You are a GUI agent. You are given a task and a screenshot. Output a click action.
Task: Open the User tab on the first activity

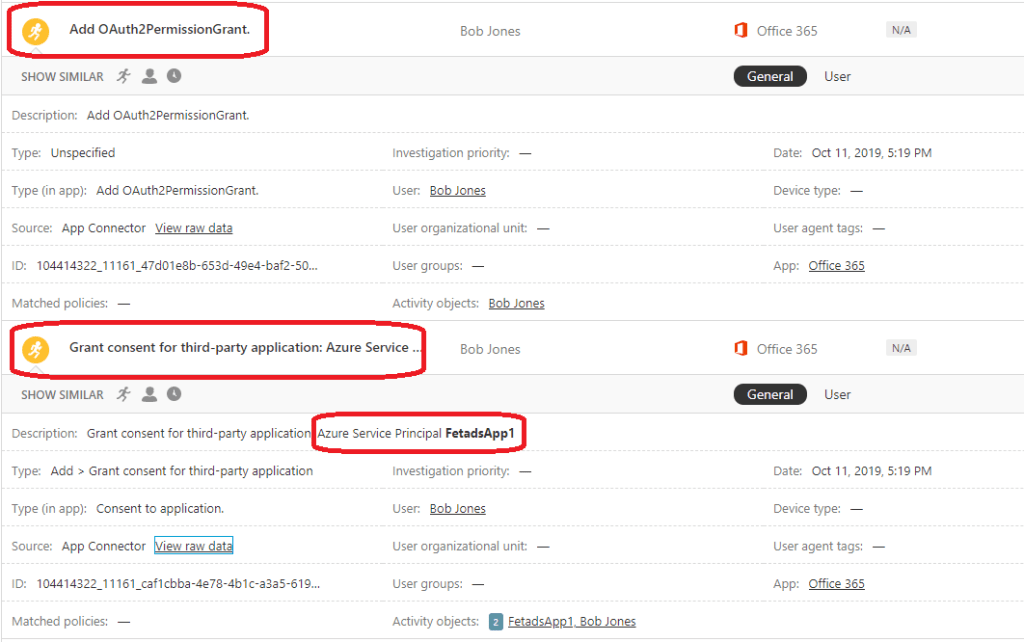[x=837, y=76]
